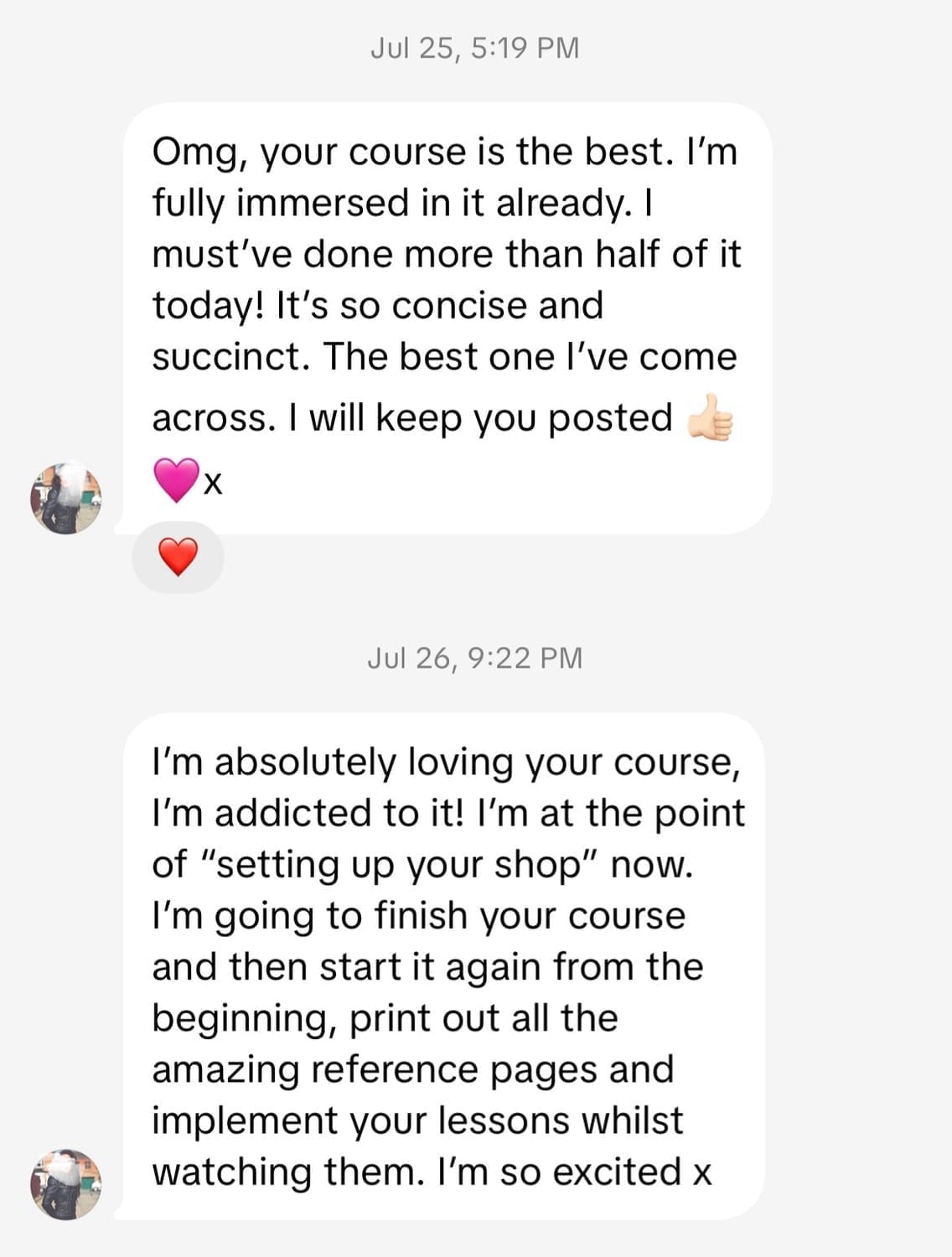Screen dimensions: 952x1257
Task: Click the thumbs up emoji in the message
Action: [711, 417]
